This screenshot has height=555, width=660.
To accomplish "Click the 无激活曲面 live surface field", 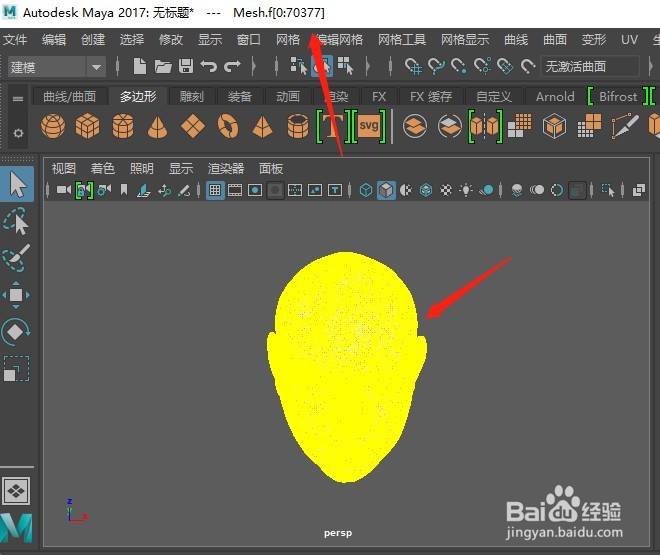I will tap(589, 66).
